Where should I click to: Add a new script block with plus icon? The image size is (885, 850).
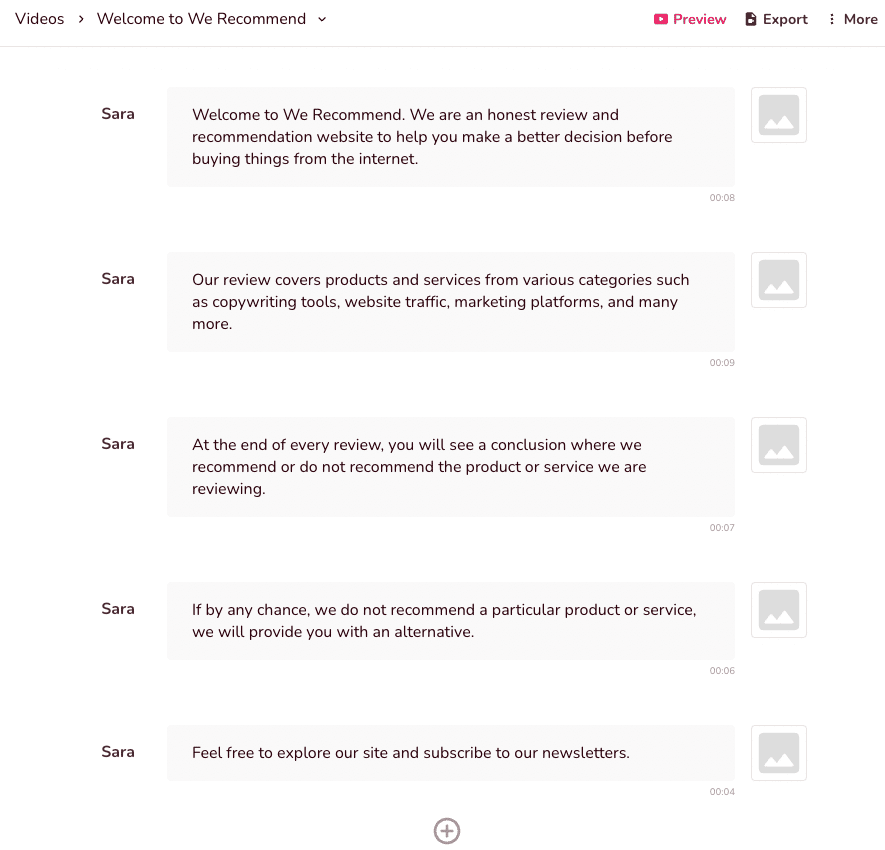[x=447, y=831]
